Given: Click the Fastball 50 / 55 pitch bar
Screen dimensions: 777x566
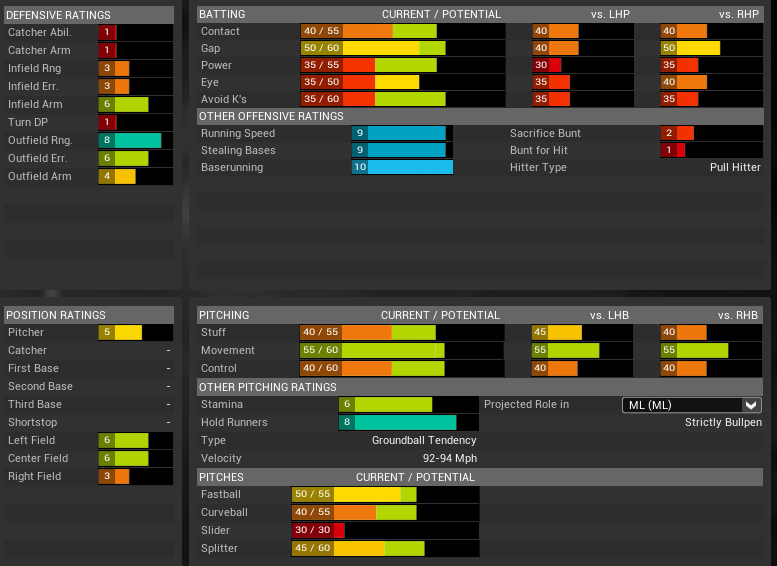Looking at the screenshot, I should pos(354,494).
